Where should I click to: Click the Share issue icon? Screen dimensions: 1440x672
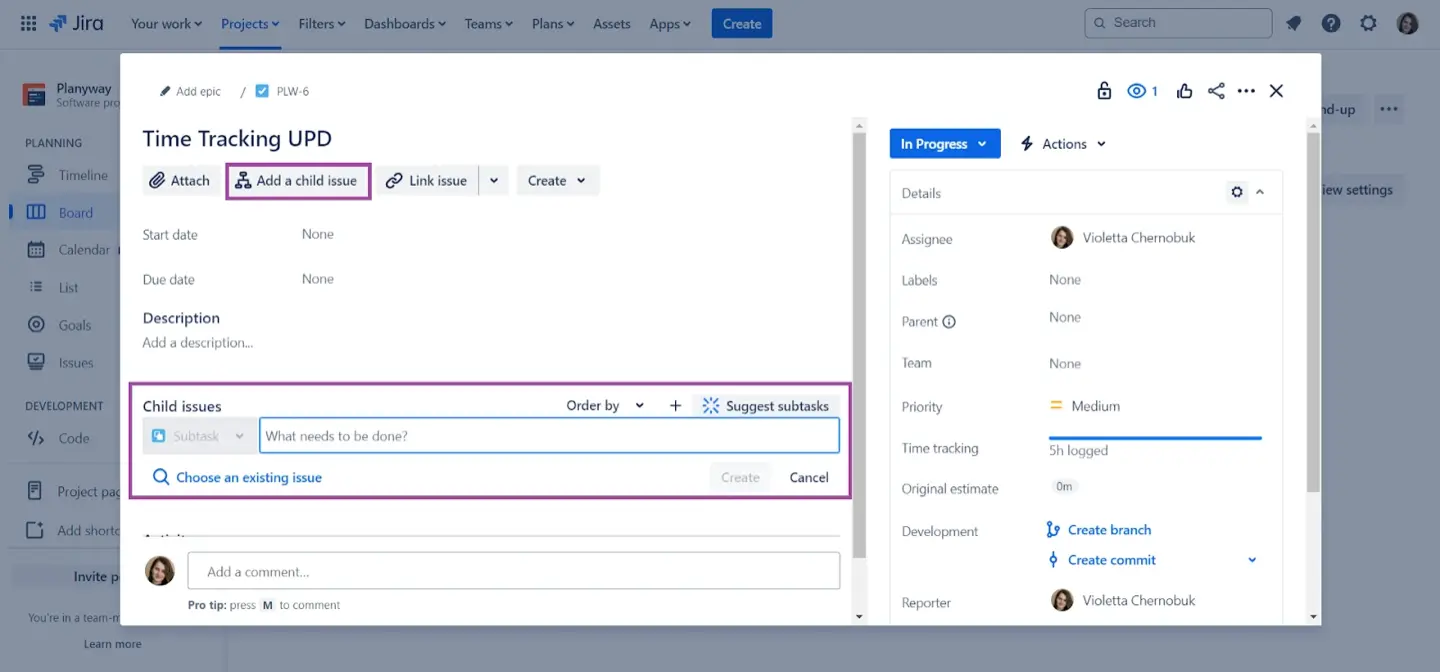(1216, 90)
